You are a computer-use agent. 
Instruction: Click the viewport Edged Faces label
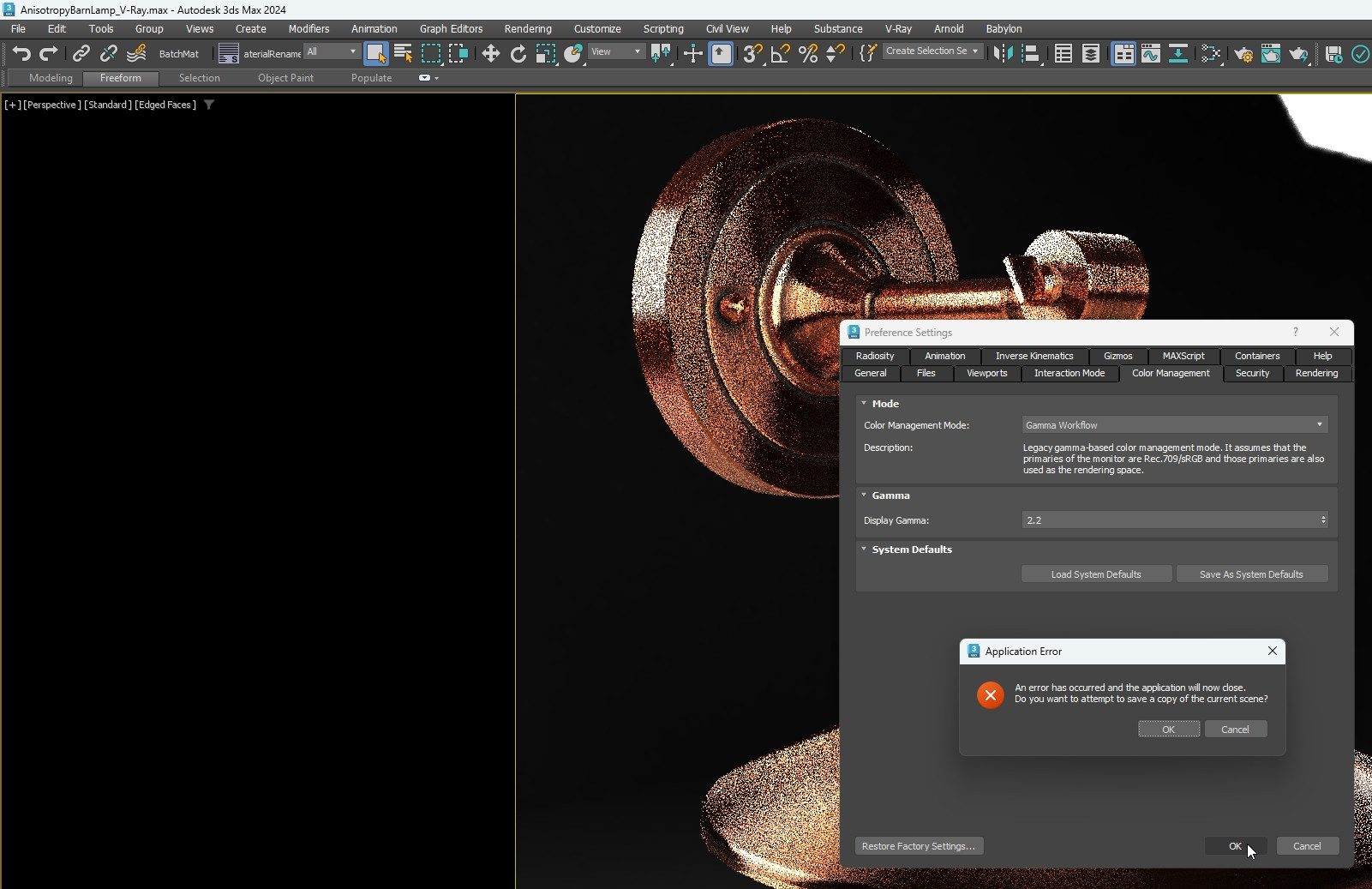pyautogui.click(x=165, y=105)
